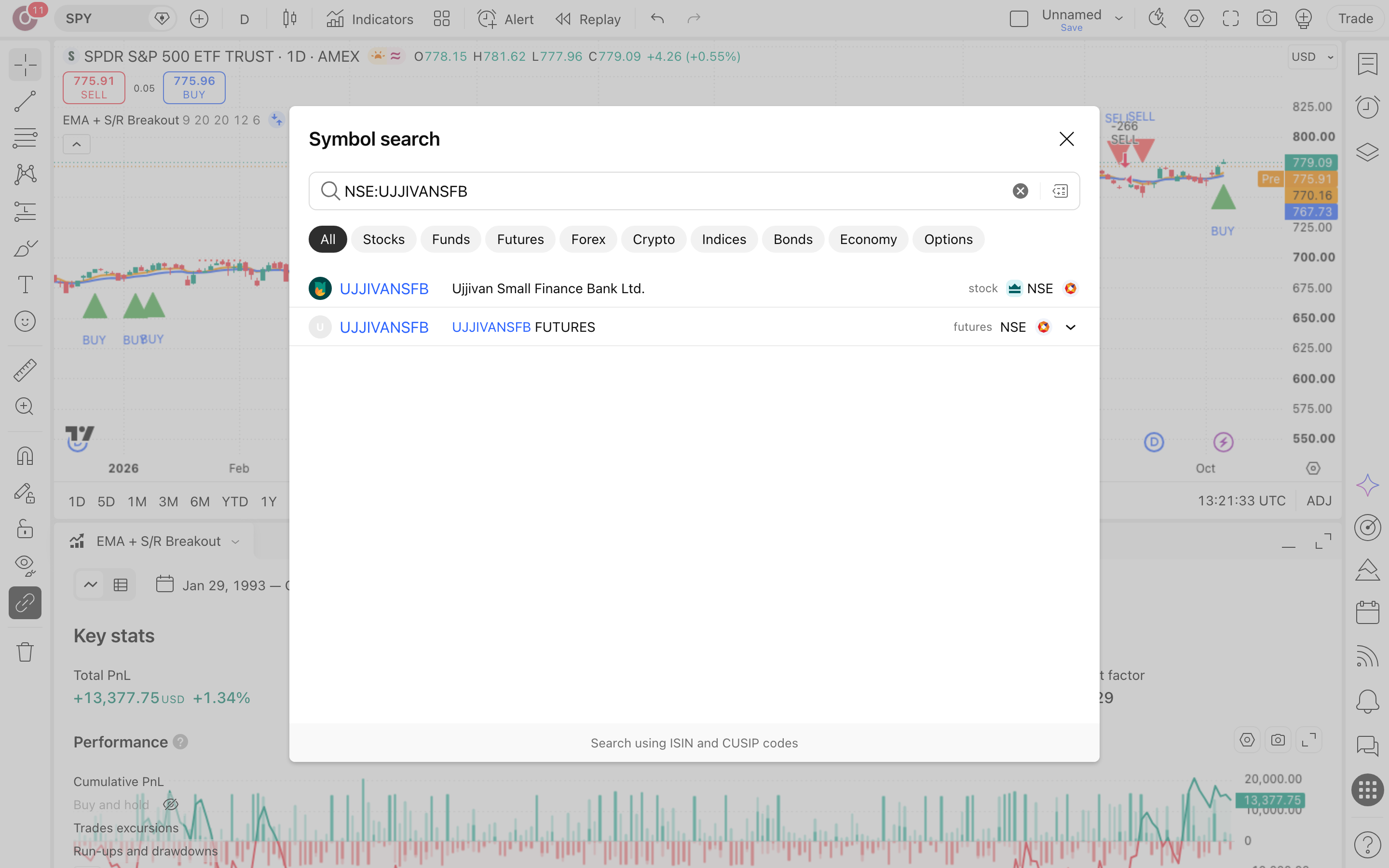Collapse the indicator legend chevron
1389x868 pixels.
pos(76,145)
